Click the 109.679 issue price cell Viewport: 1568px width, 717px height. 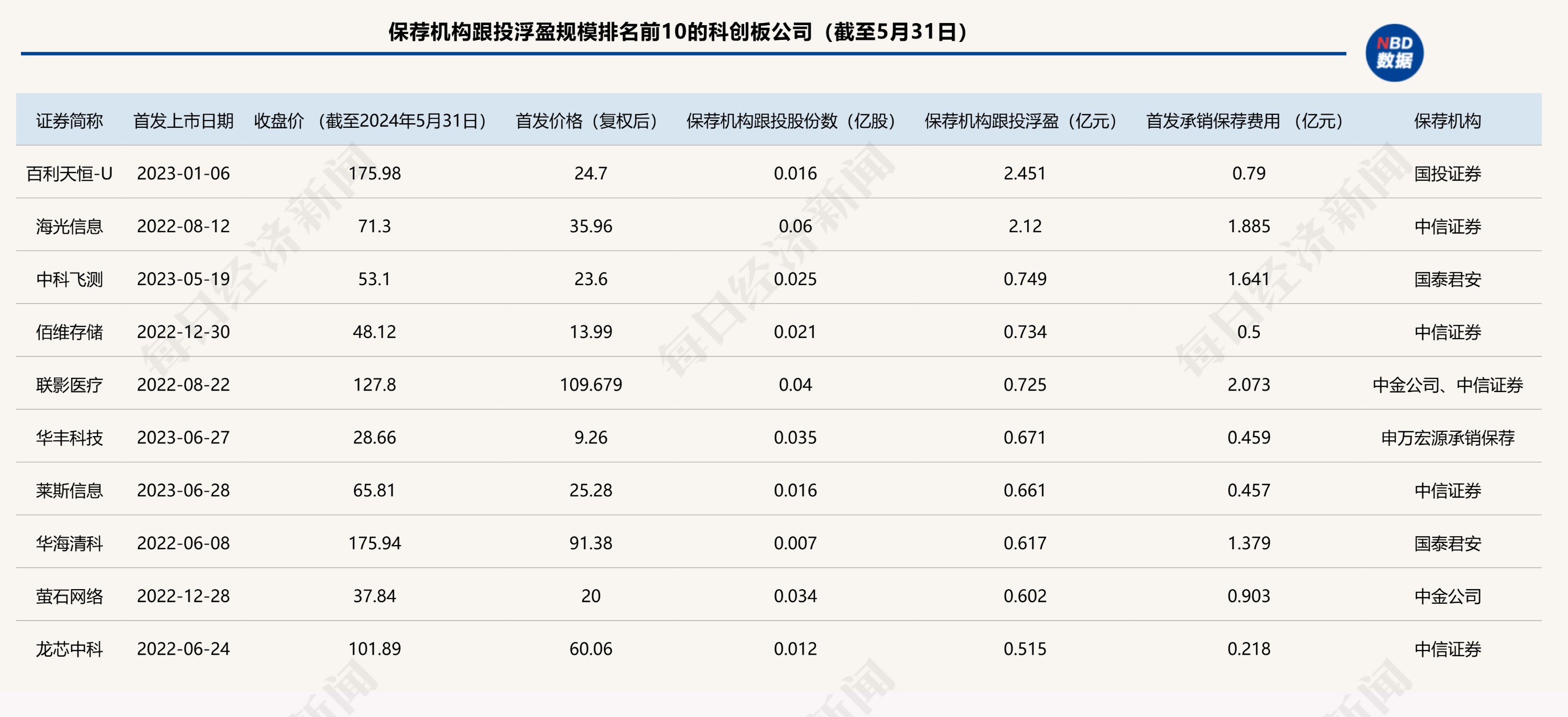tap(591, 385)
